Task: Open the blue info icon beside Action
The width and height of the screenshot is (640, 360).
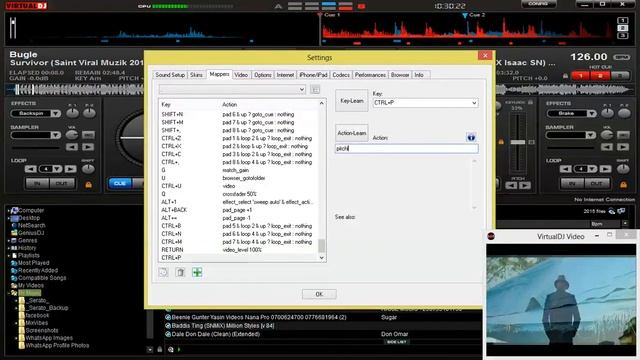Action: pyautogui.click(x=471, y=138)
